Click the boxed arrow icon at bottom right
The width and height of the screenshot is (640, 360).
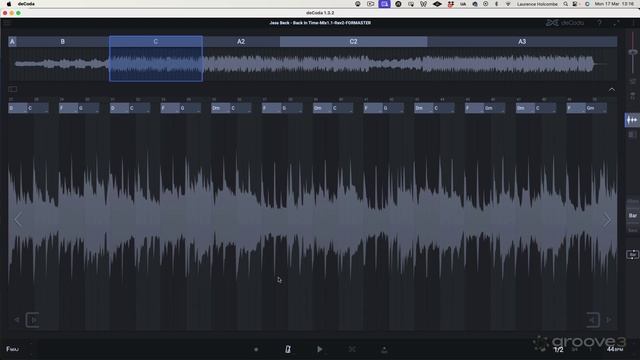coord(593,320)
